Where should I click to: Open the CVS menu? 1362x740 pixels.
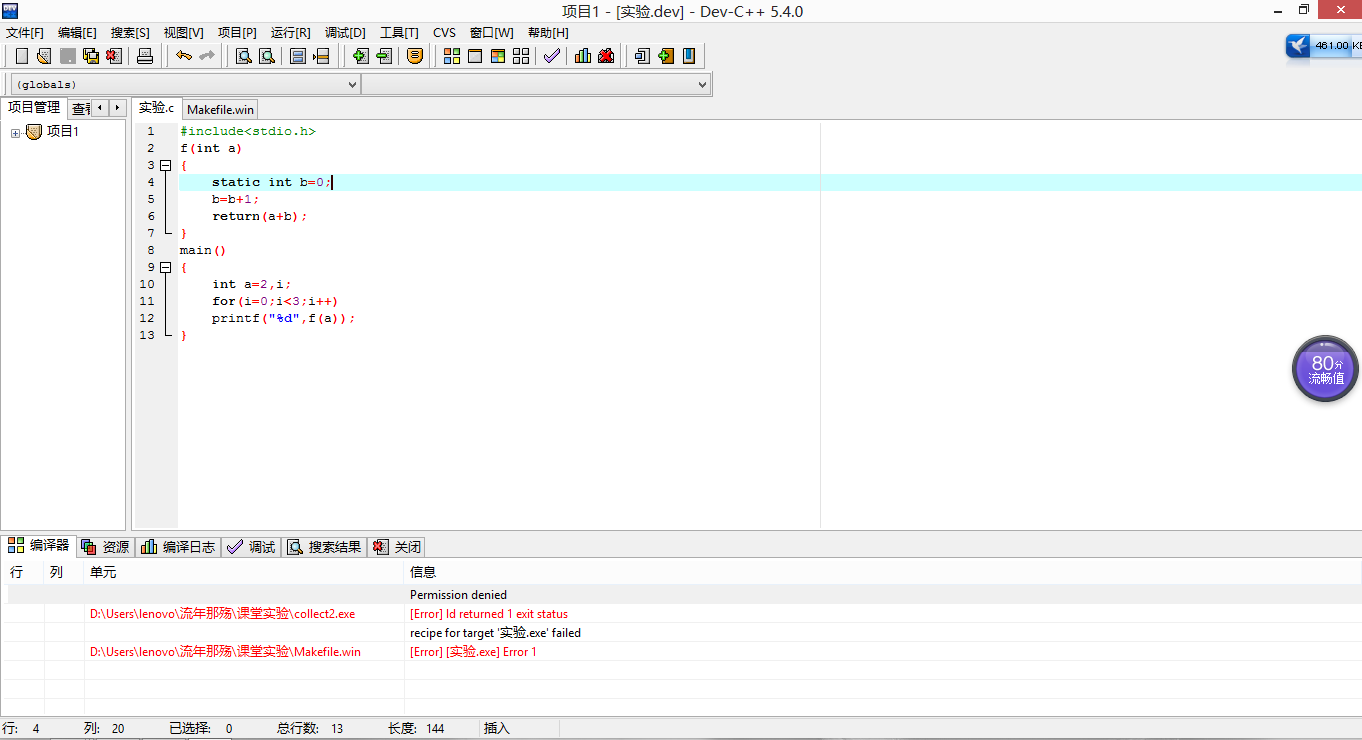pyautogui.click(x=444, y=33)
